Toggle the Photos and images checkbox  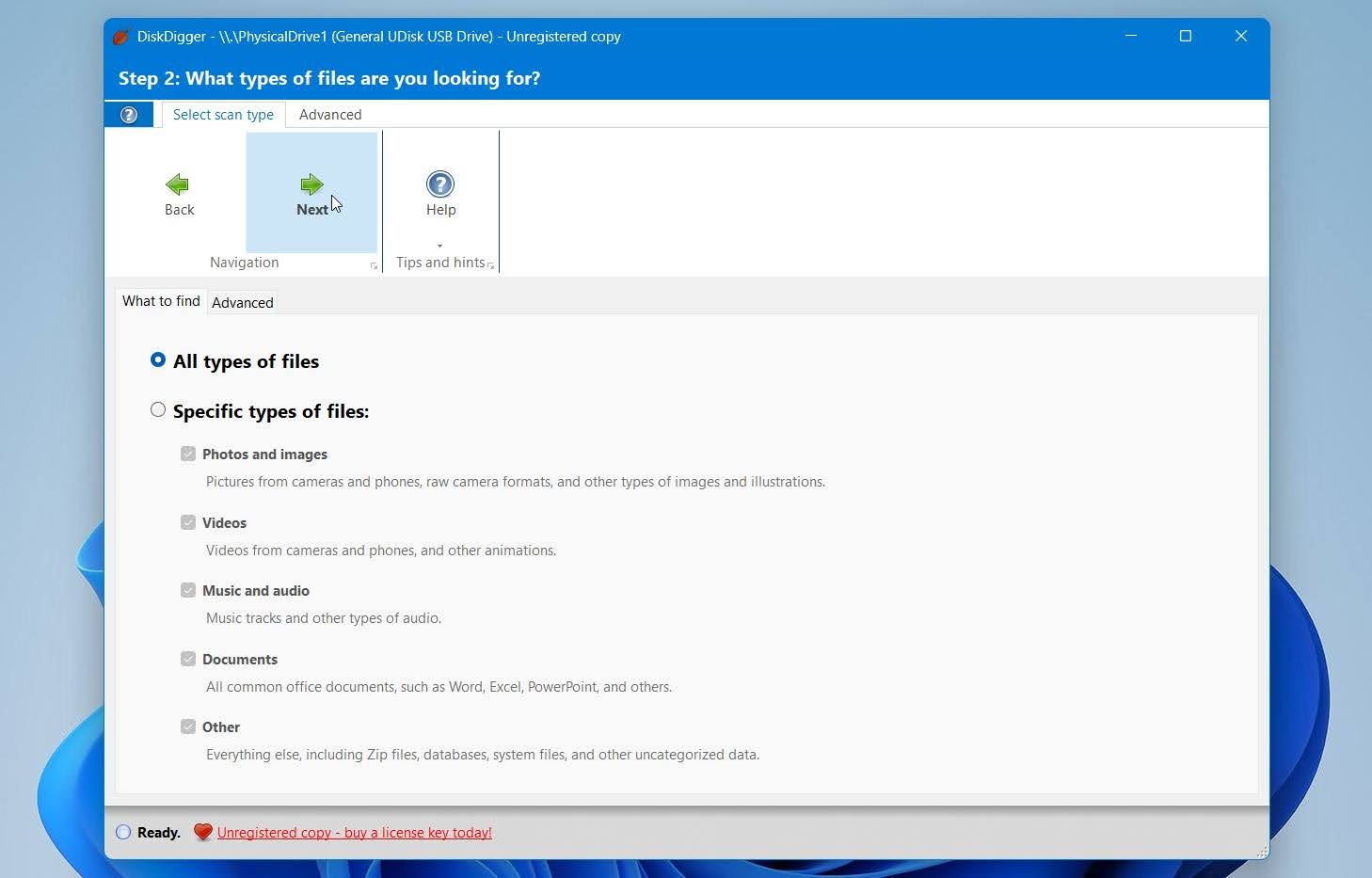(188, 454)
